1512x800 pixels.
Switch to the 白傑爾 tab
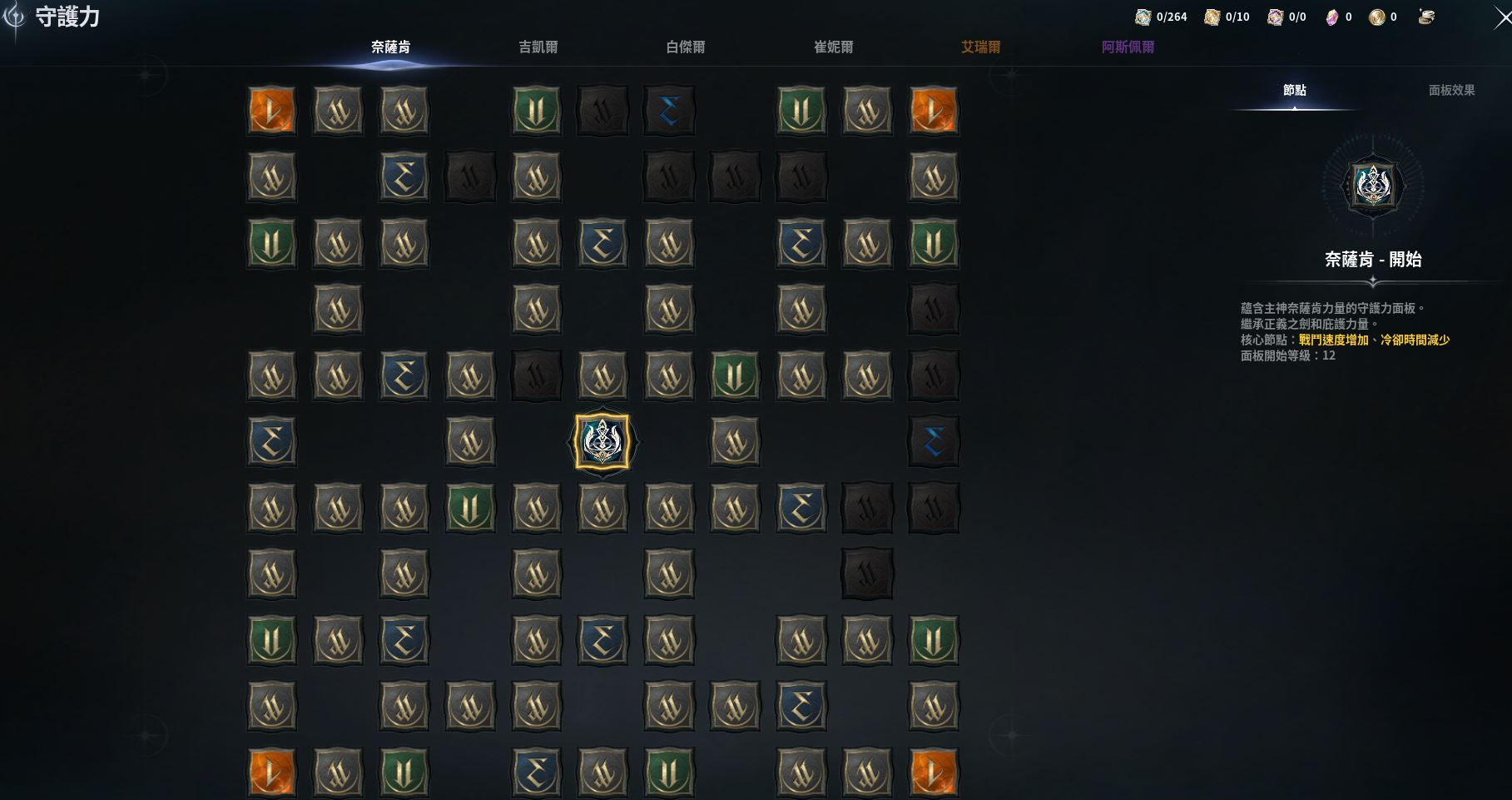pos(686,47)
